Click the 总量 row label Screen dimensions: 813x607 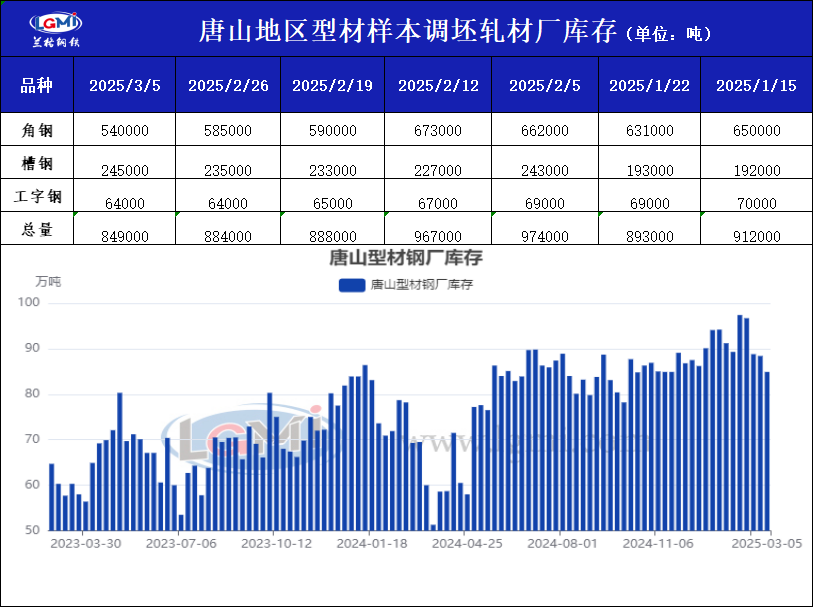[x=37, y=229]
